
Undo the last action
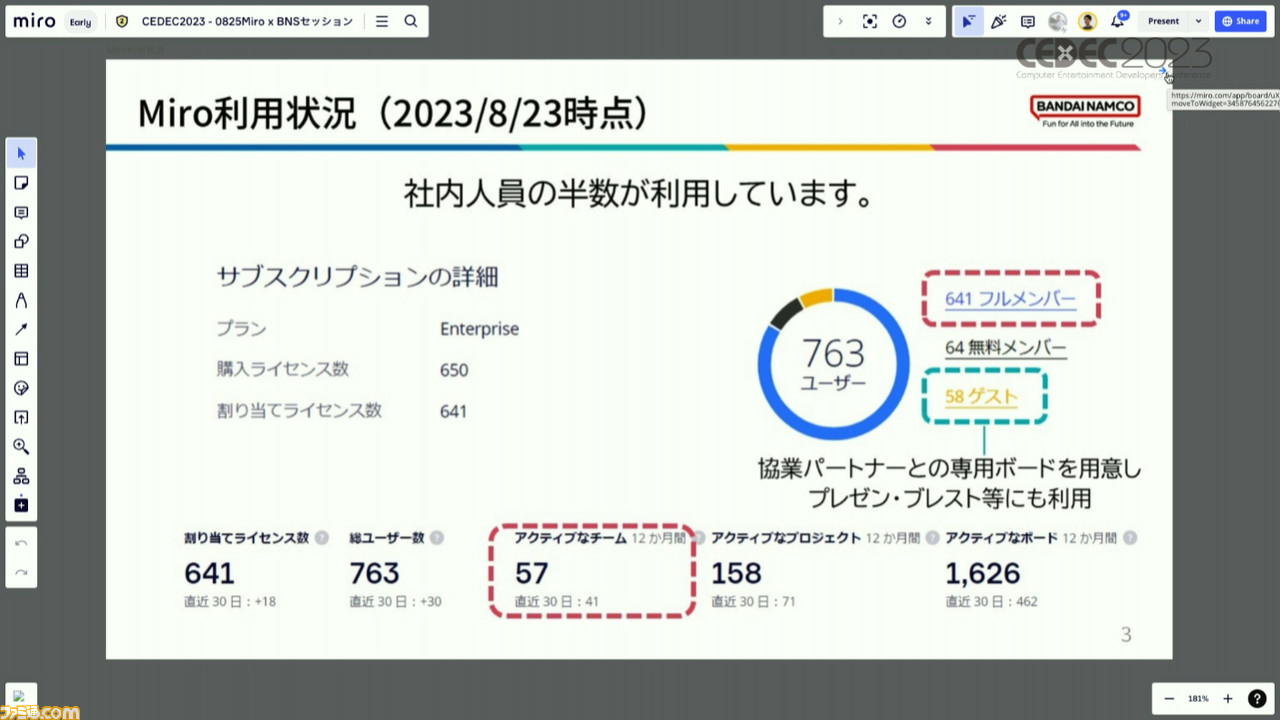(21, 543)
